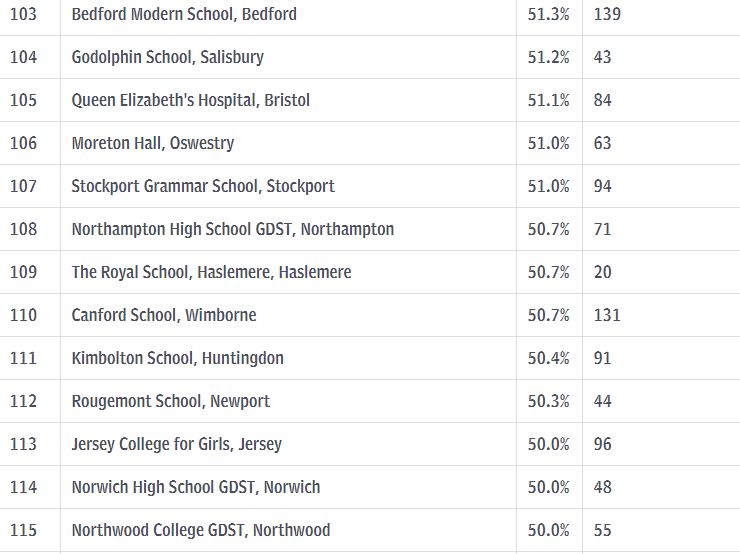Click Stockport Grammar School, Stockport name
The width and height of the screenshot is (740, 554).
point(203,186)
